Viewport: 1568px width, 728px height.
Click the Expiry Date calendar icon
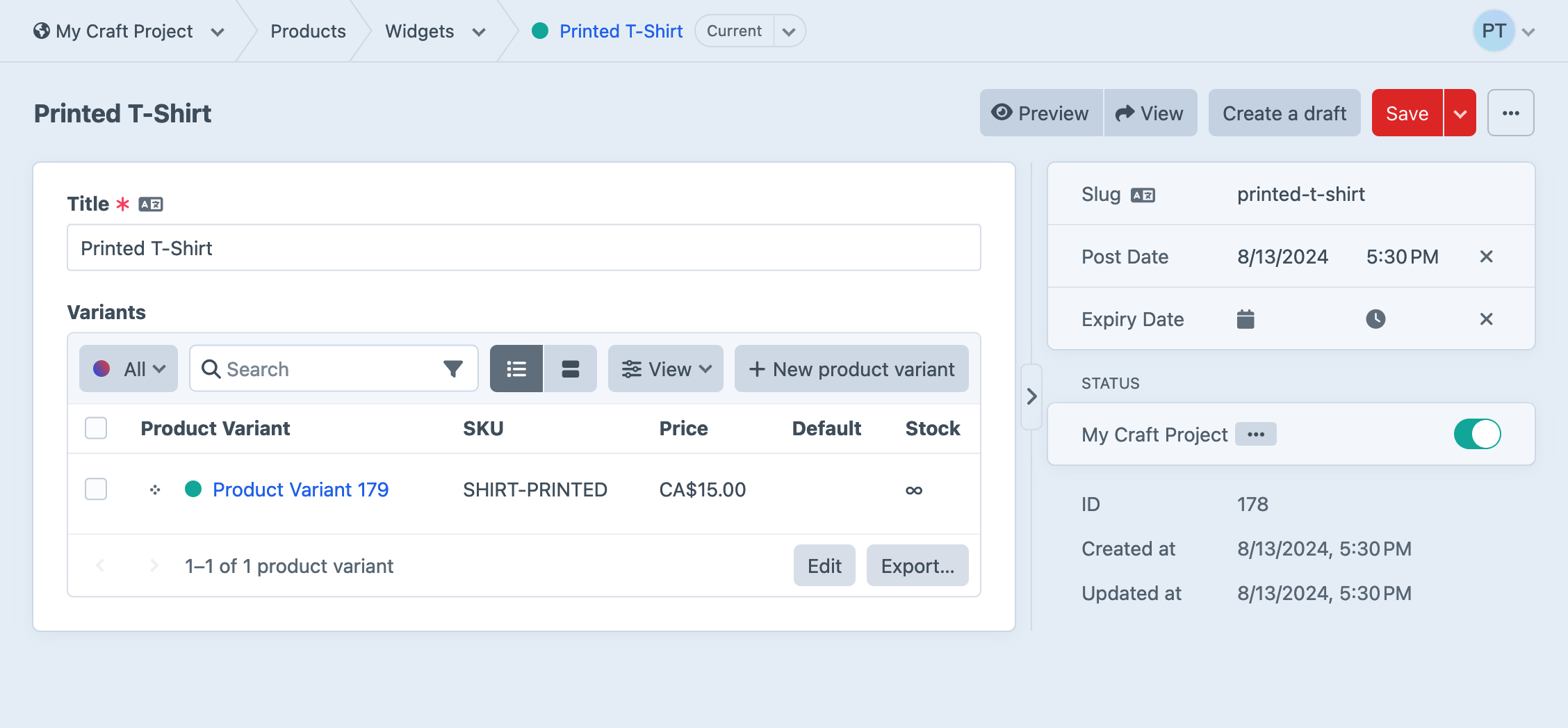coord(1246,319)
